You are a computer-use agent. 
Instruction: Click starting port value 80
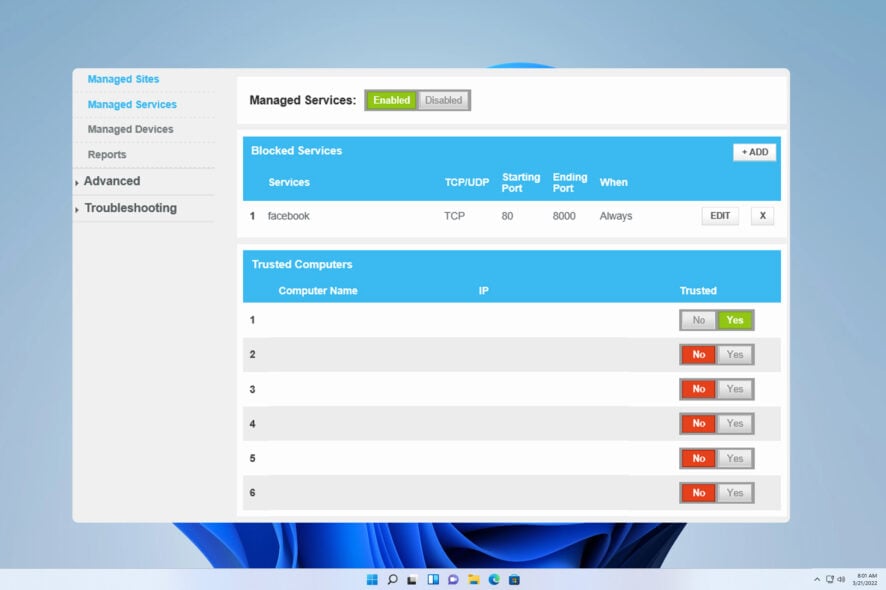[x=507, y=216]
